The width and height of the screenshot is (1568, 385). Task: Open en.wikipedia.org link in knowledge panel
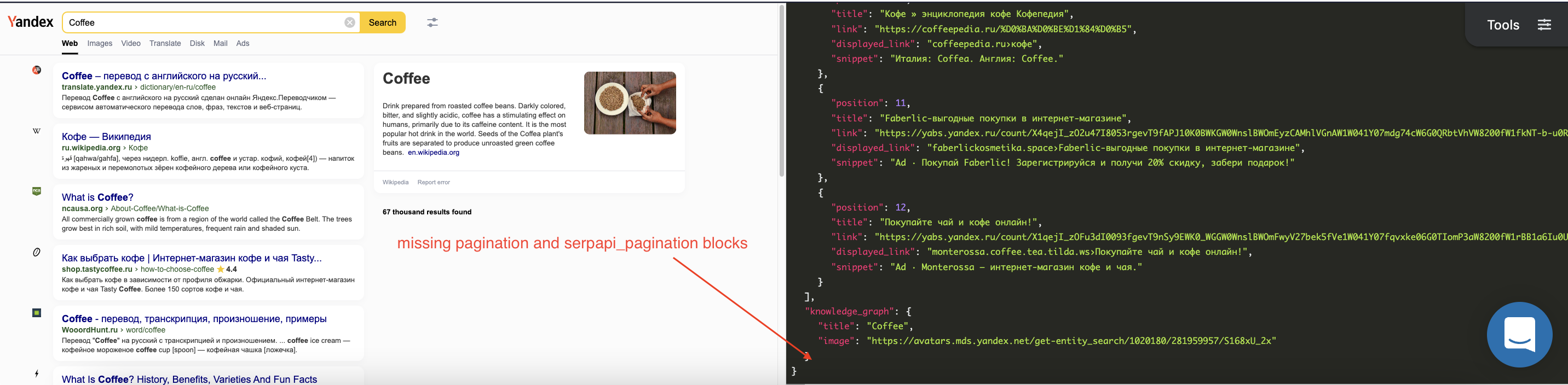point(434,153)
